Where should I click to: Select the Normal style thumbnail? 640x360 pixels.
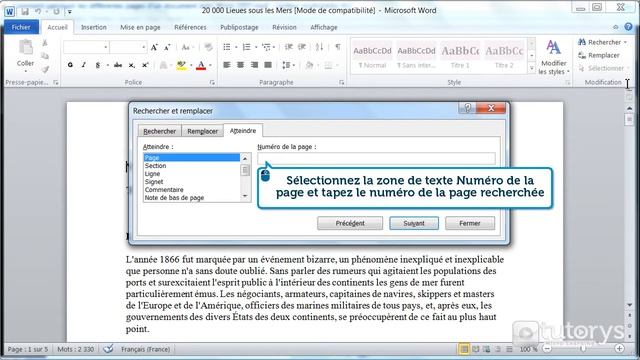click(372, 56)
